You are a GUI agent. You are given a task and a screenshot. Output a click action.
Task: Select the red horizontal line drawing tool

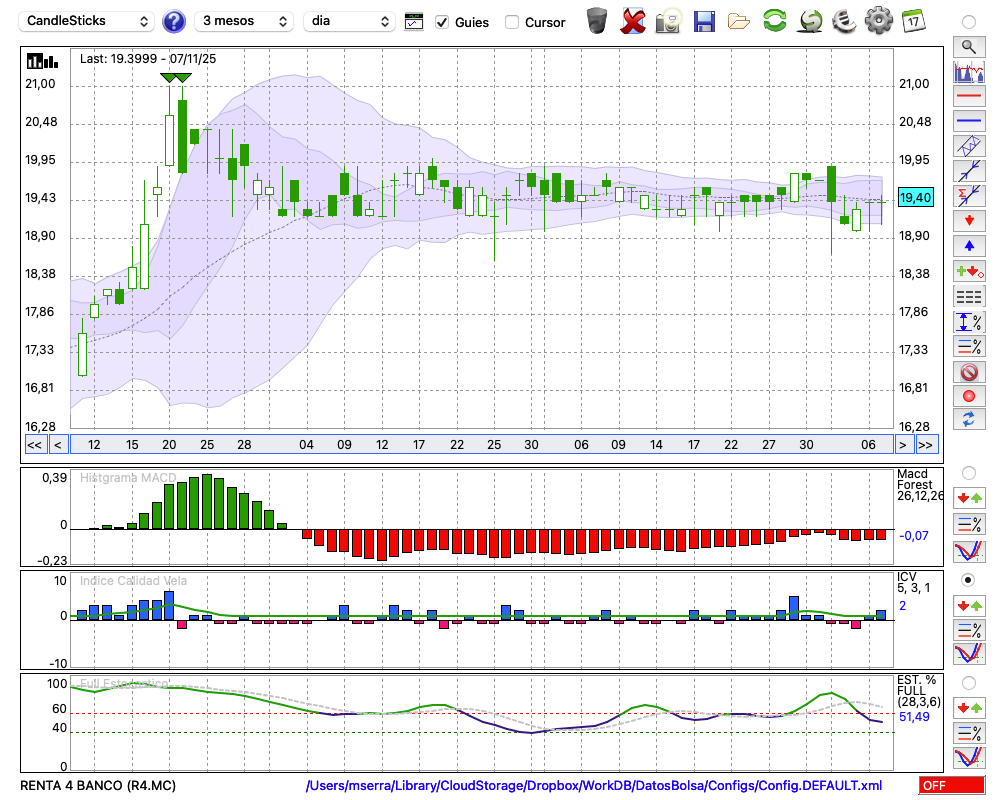[968, 97]
